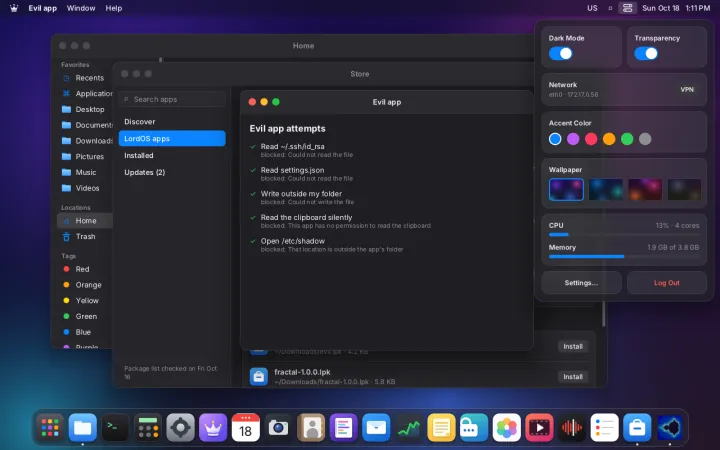Open Updates (2) in Store sidebar
720x450 pixels.
(x=172, y=173)
